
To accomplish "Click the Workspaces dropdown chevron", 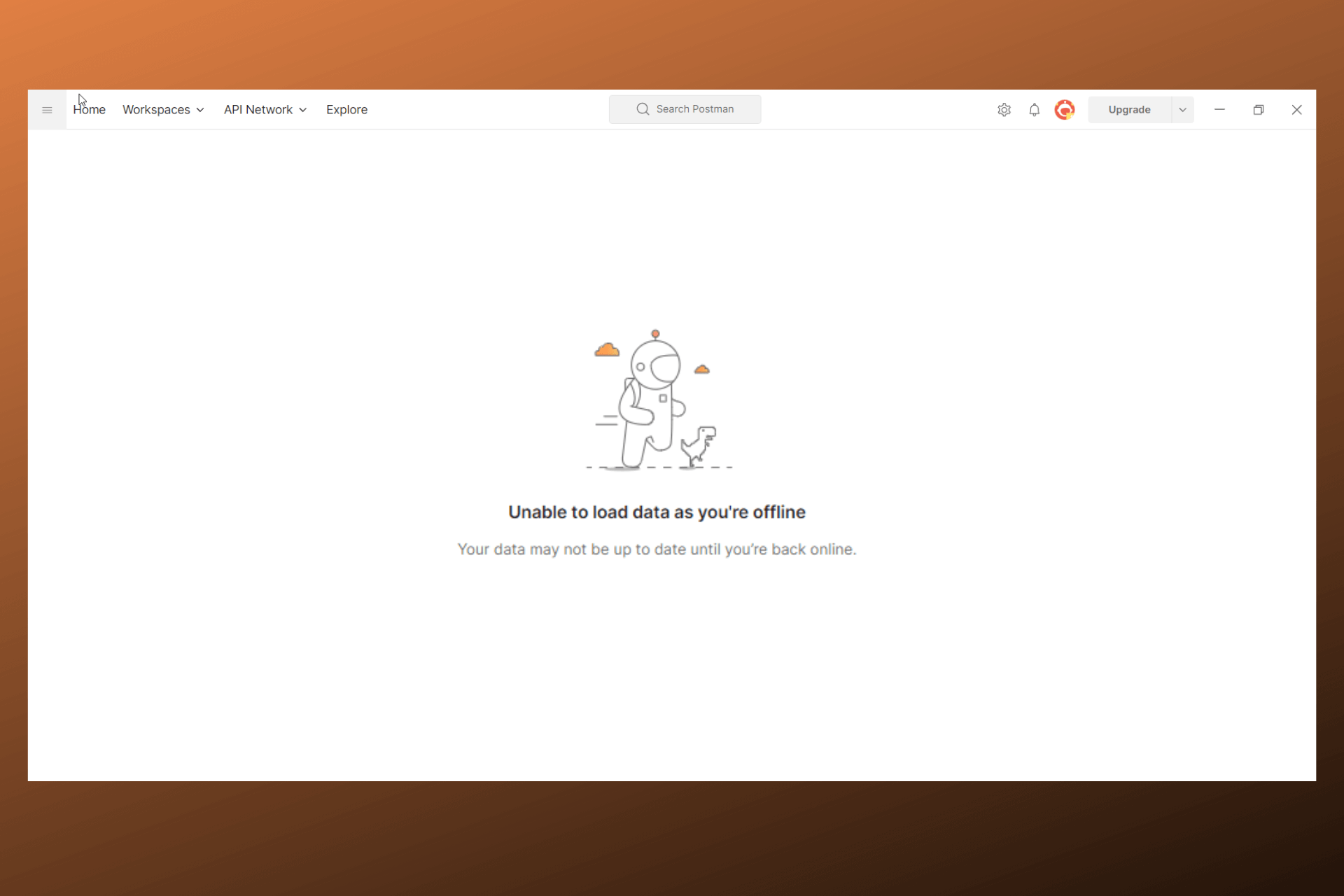I will pos(199,110).
